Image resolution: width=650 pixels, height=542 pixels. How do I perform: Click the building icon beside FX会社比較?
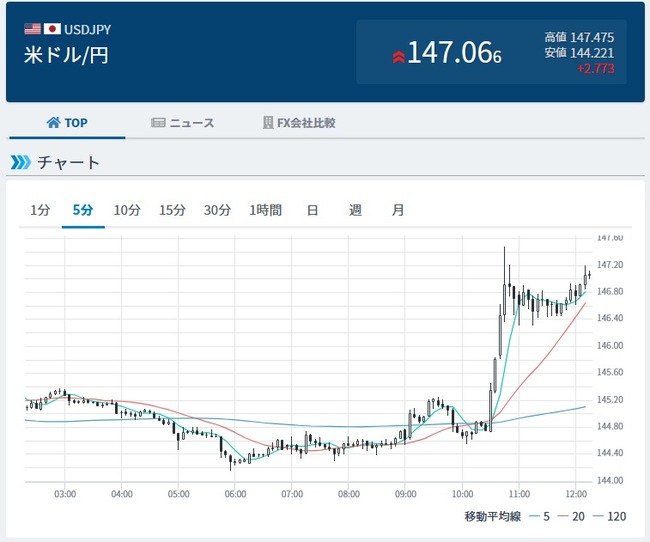coord(268,123)
